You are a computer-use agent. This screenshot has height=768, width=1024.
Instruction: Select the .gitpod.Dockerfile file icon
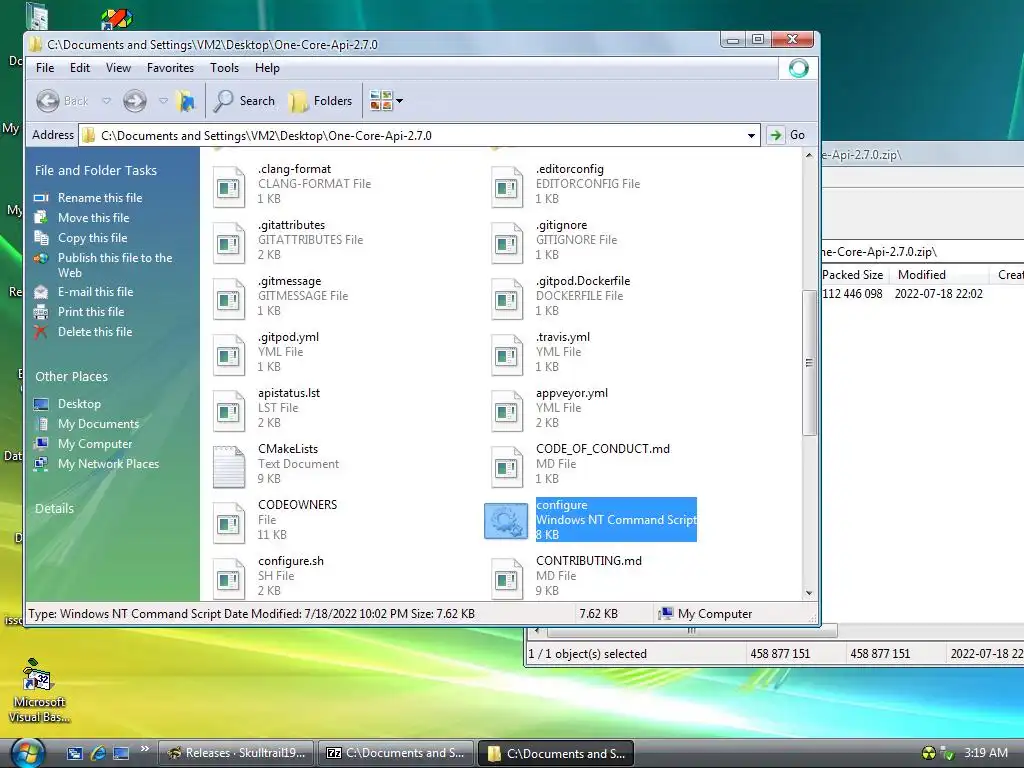coord(507,298)
